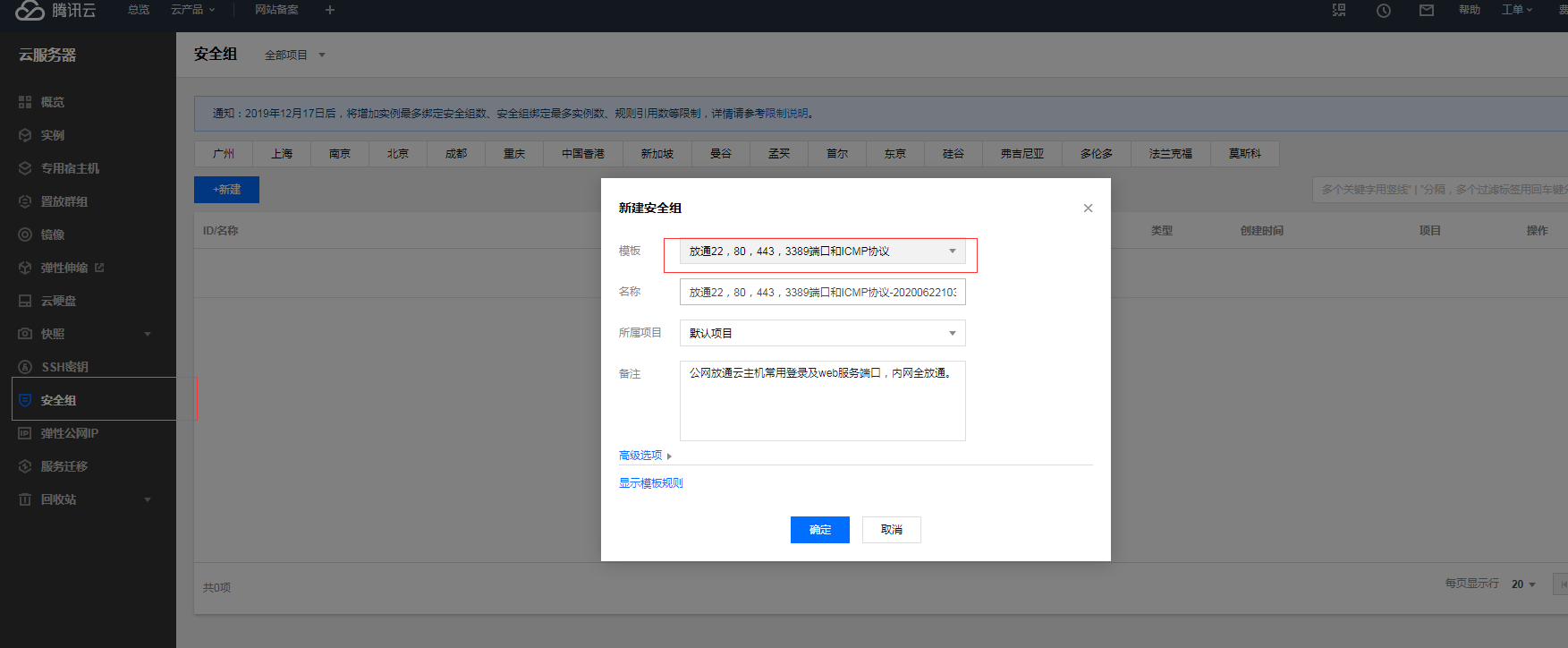Switch to the 成都 region tab
The height and width of the screenshot is (648, 1568).
coord(456,154)
